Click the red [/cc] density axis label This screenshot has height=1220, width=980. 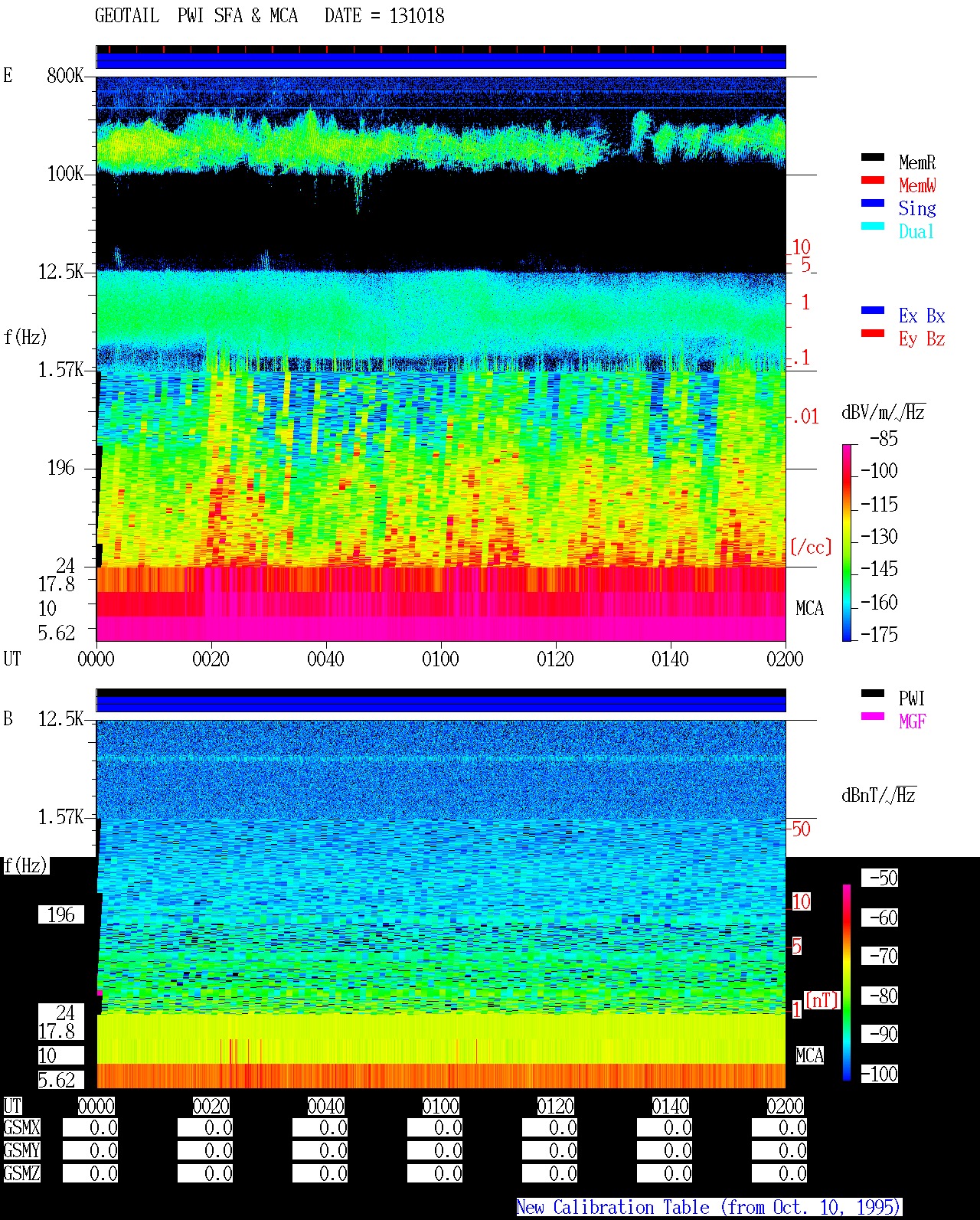coord(811,547)
